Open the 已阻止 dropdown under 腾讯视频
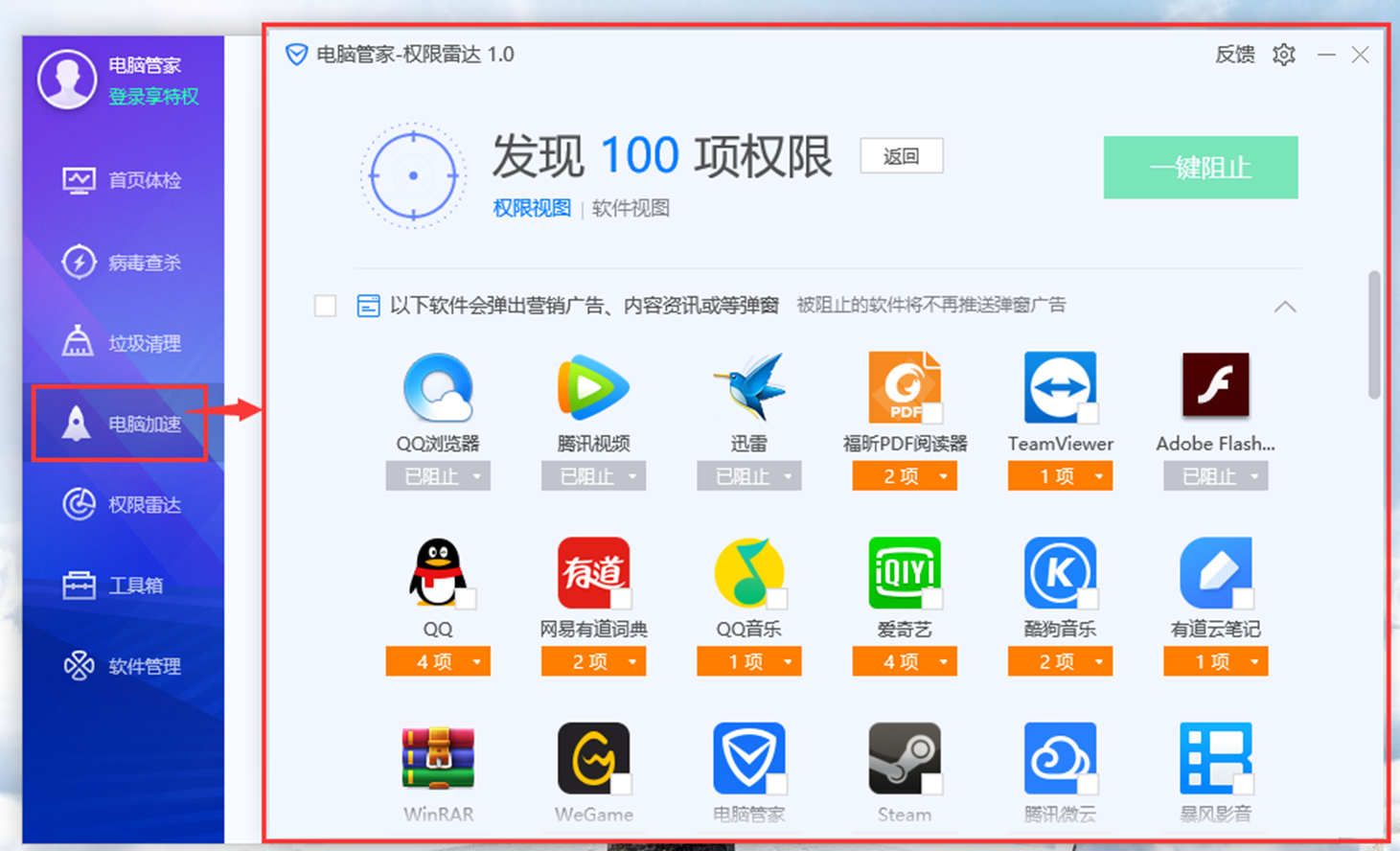The width and height of the screenshot is (1400, 851). (x=593, y=476)
